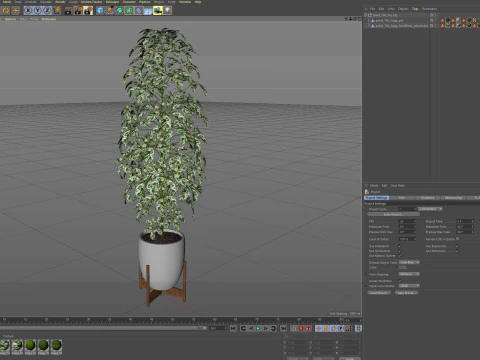Screen dimensions: 480x360
Task: Add a camera object icon
Action: [x=158, y=11]
